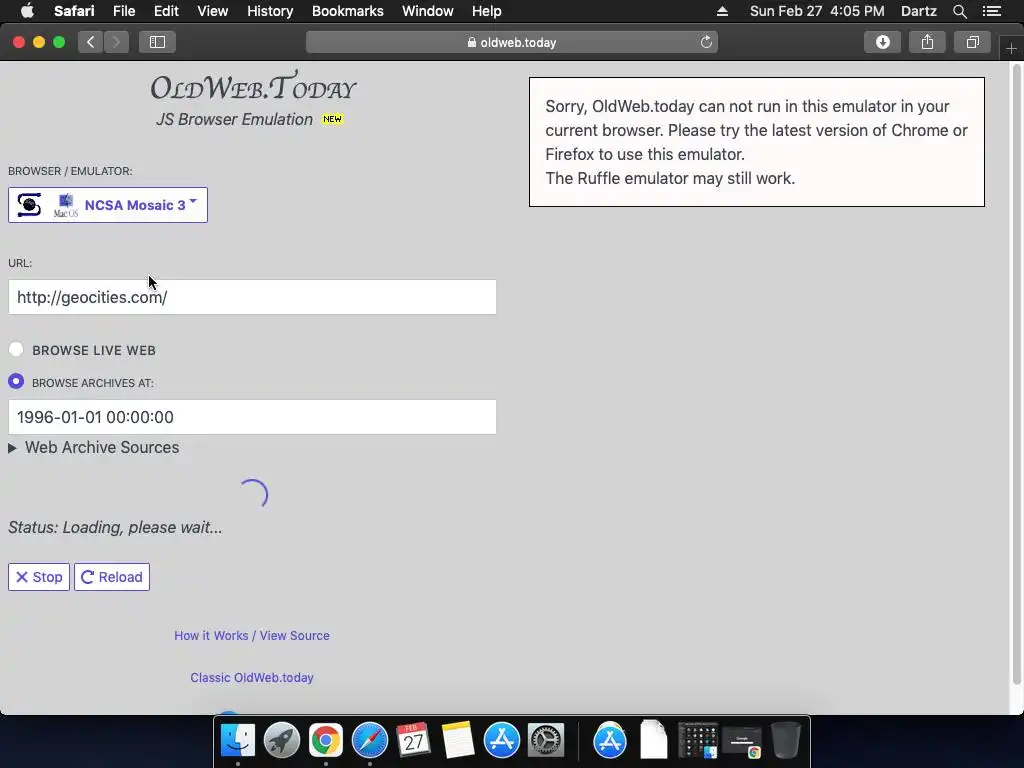
Task: Reload page with address bar reload icon
Action: (706, 42)
